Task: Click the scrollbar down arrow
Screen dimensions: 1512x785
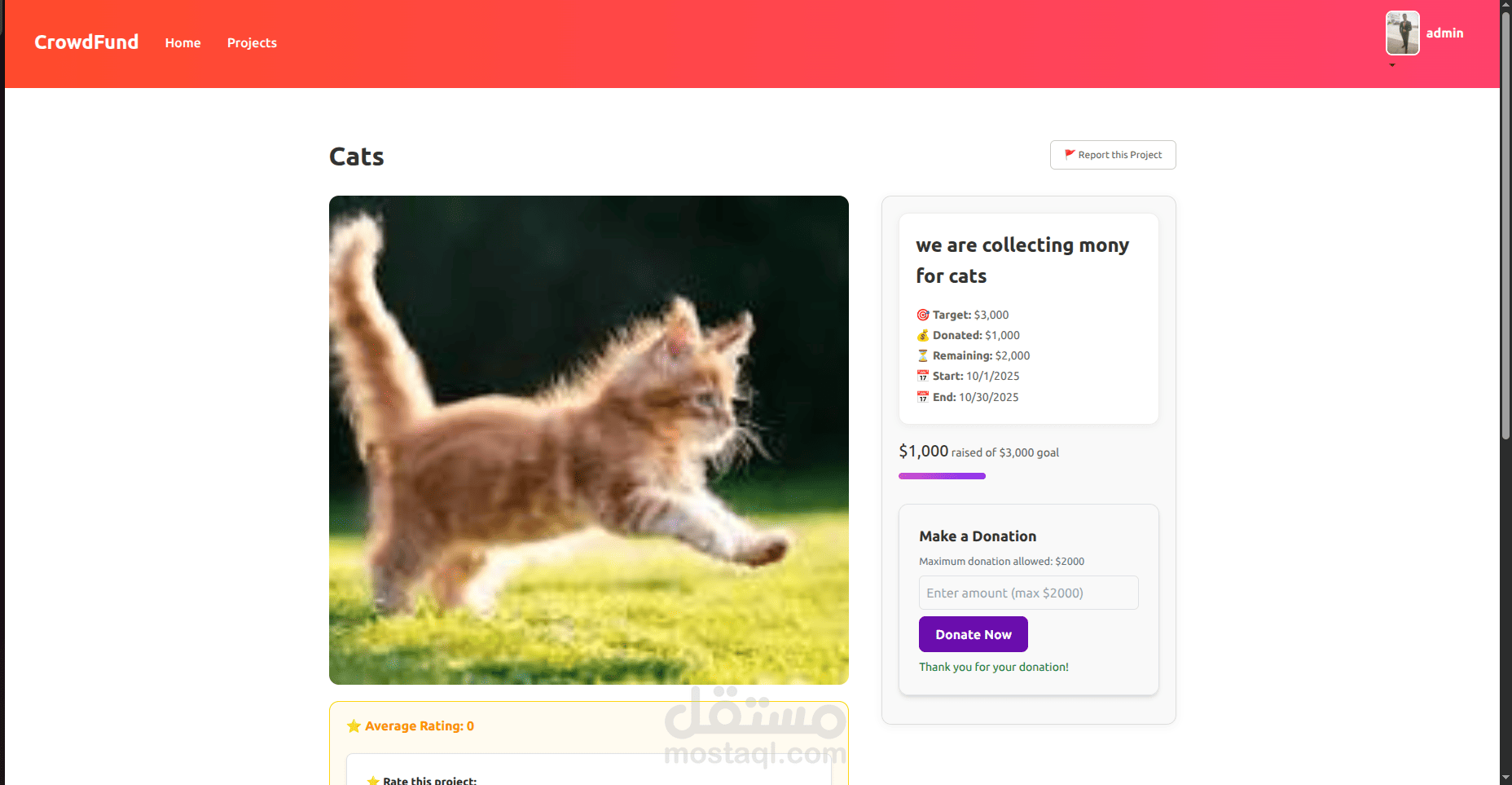Action: coord(1505,778)
